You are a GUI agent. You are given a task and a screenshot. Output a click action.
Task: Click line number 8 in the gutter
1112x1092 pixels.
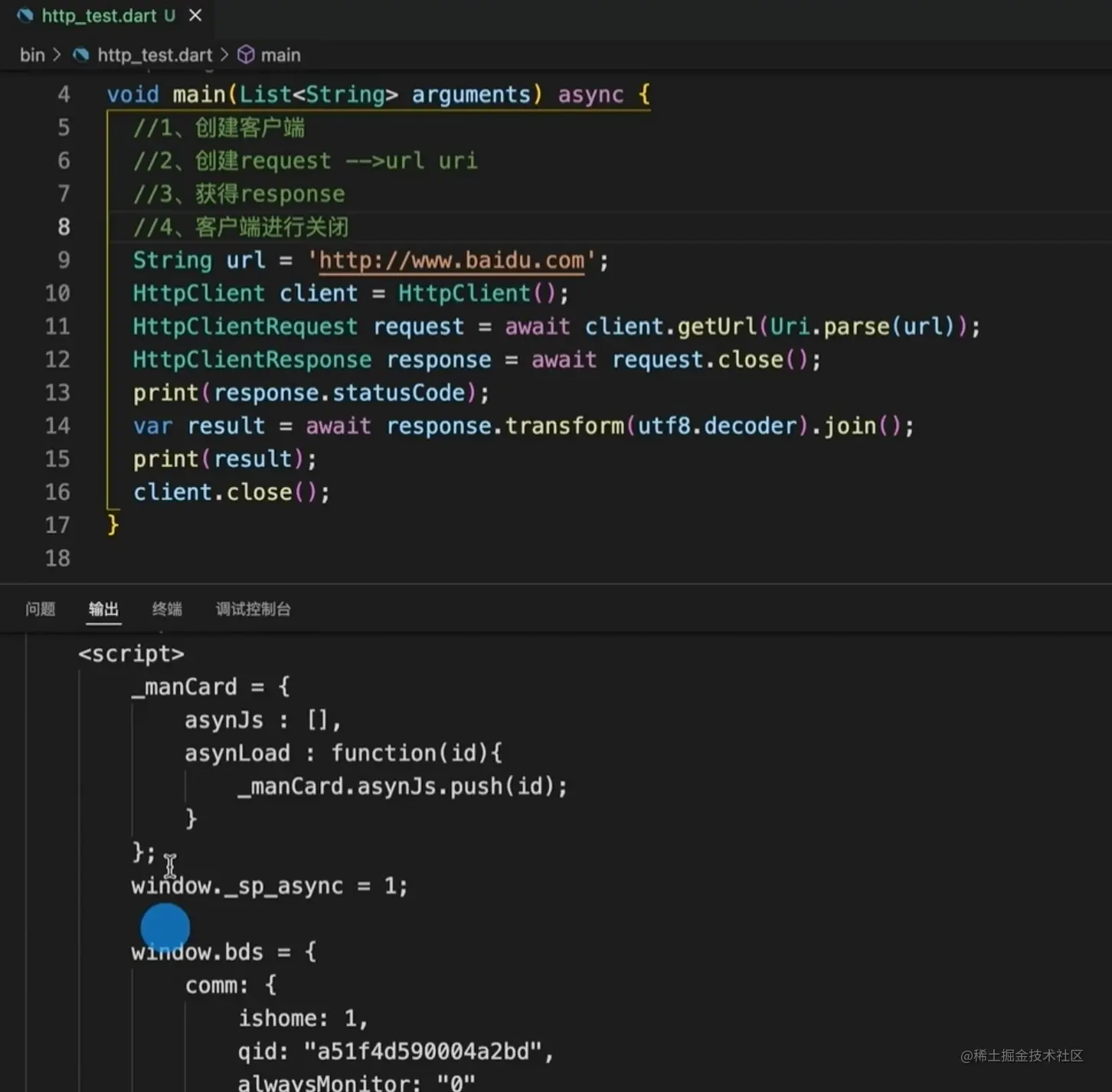pos(64,227)
